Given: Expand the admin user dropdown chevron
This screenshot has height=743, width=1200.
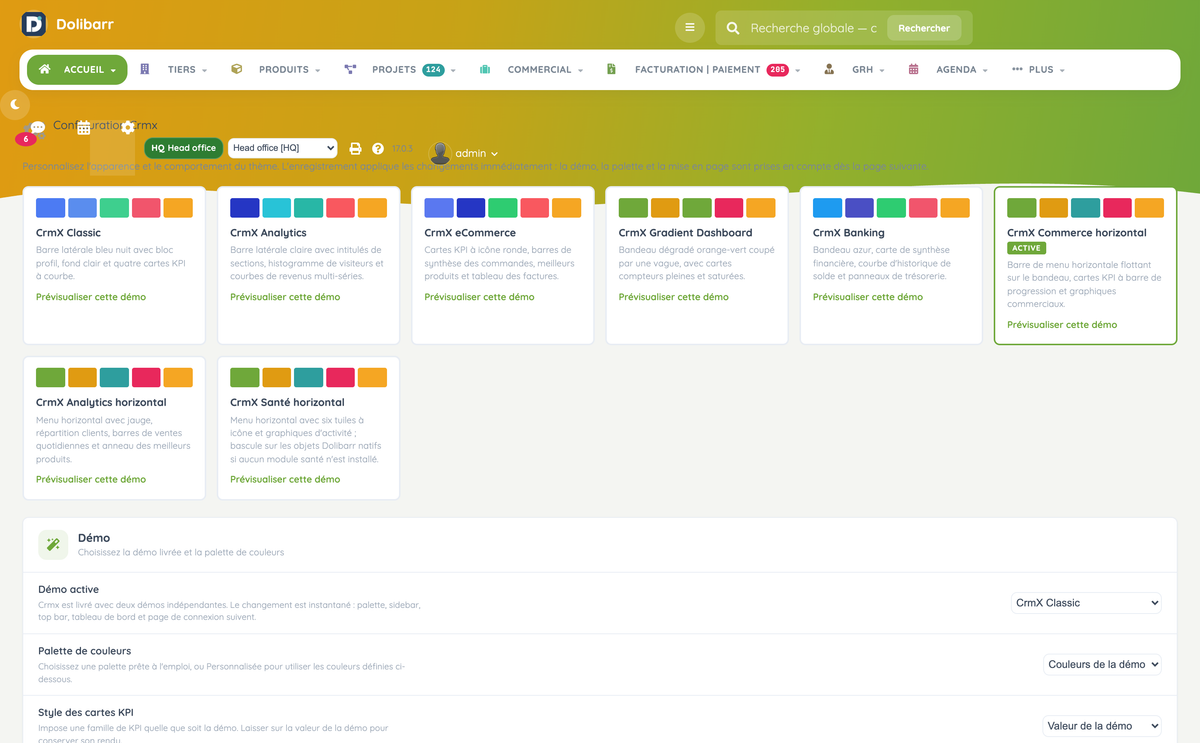Looking at the screenshot, I should 494,154.
